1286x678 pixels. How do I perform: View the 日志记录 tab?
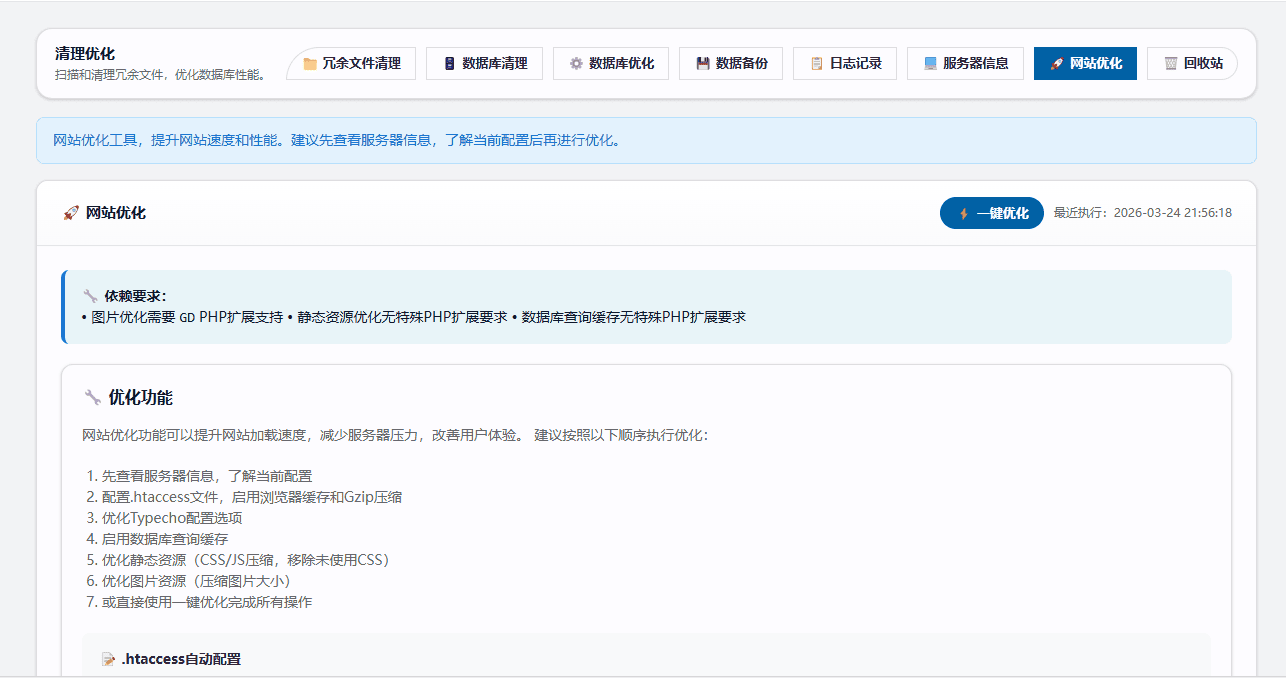[x=846, y=63]
